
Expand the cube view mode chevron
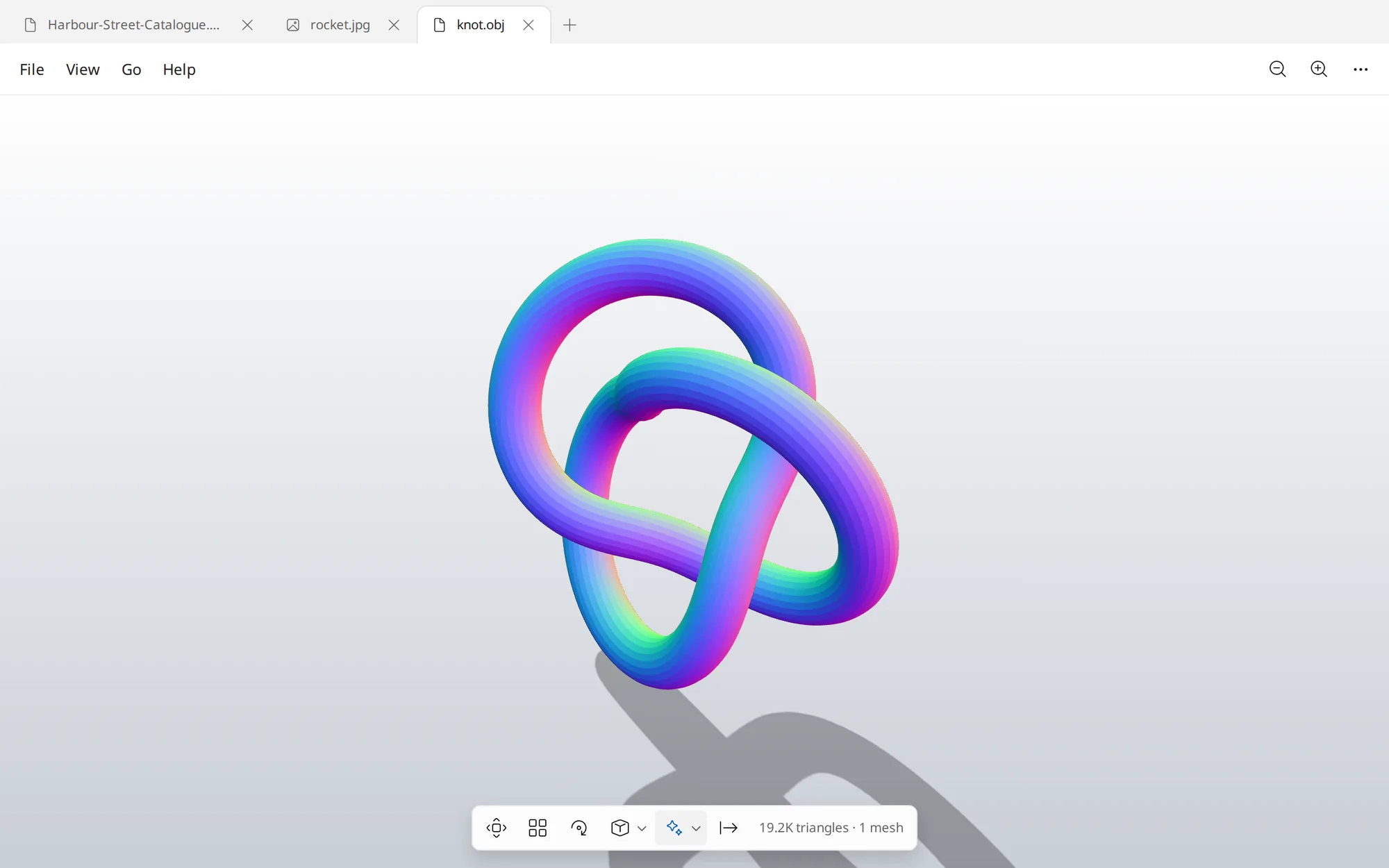642,828
